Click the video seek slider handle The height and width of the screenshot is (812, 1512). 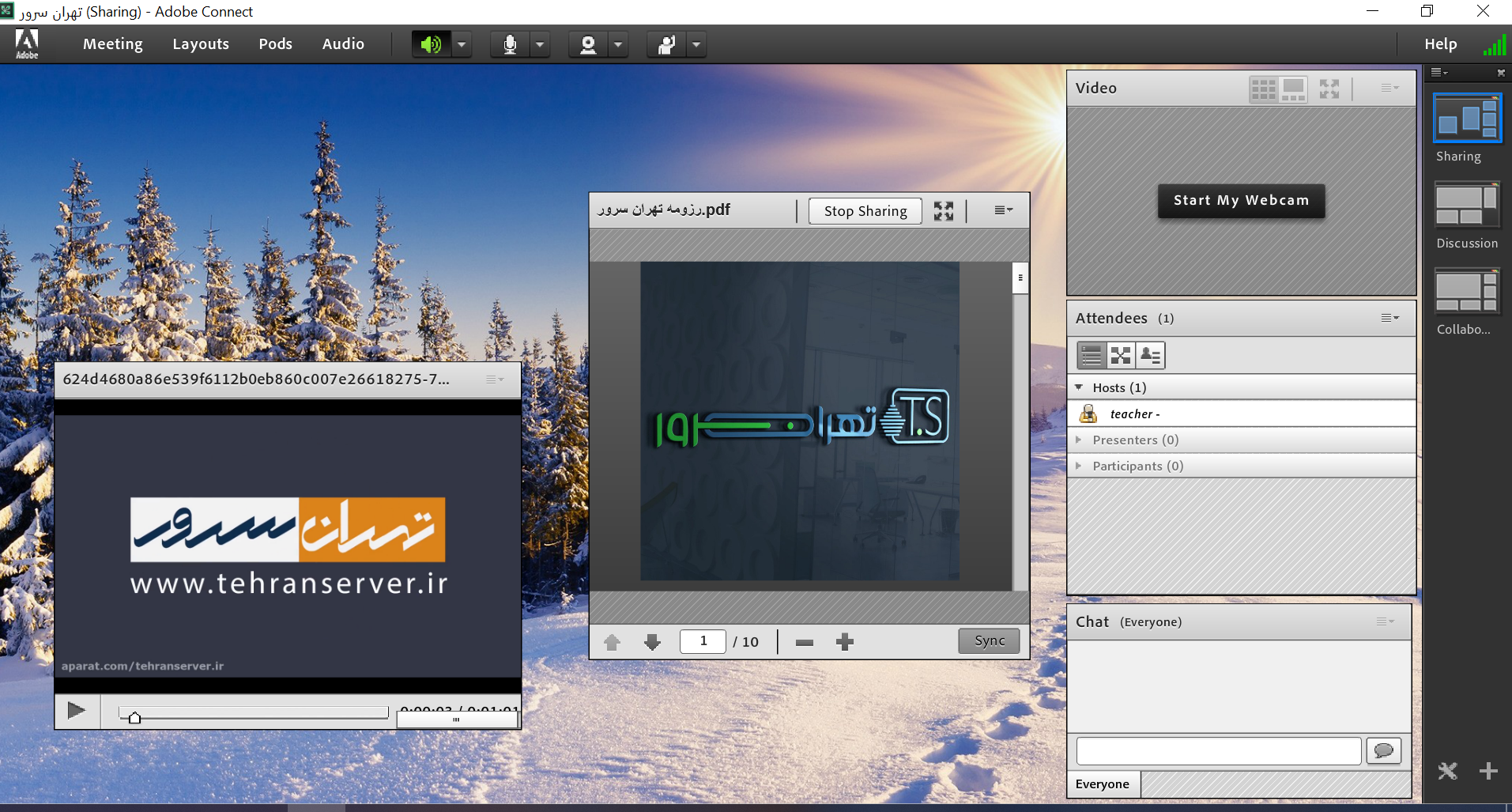point(134,717)
